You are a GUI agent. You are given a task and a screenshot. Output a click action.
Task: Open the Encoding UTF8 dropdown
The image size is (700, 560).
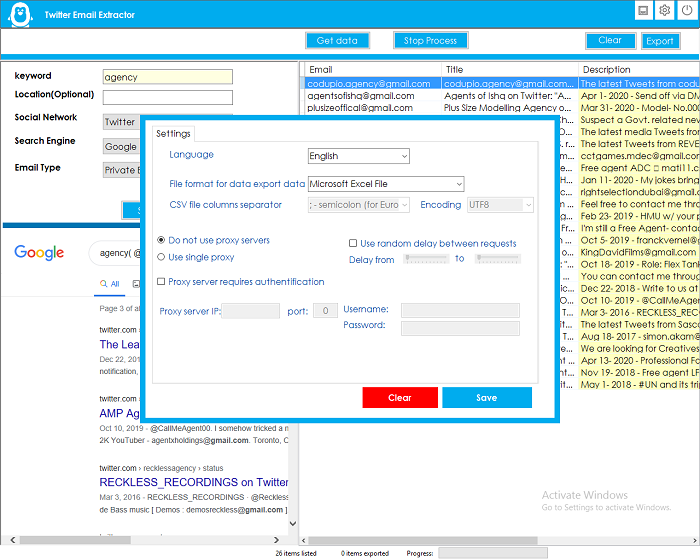(500, 205)
